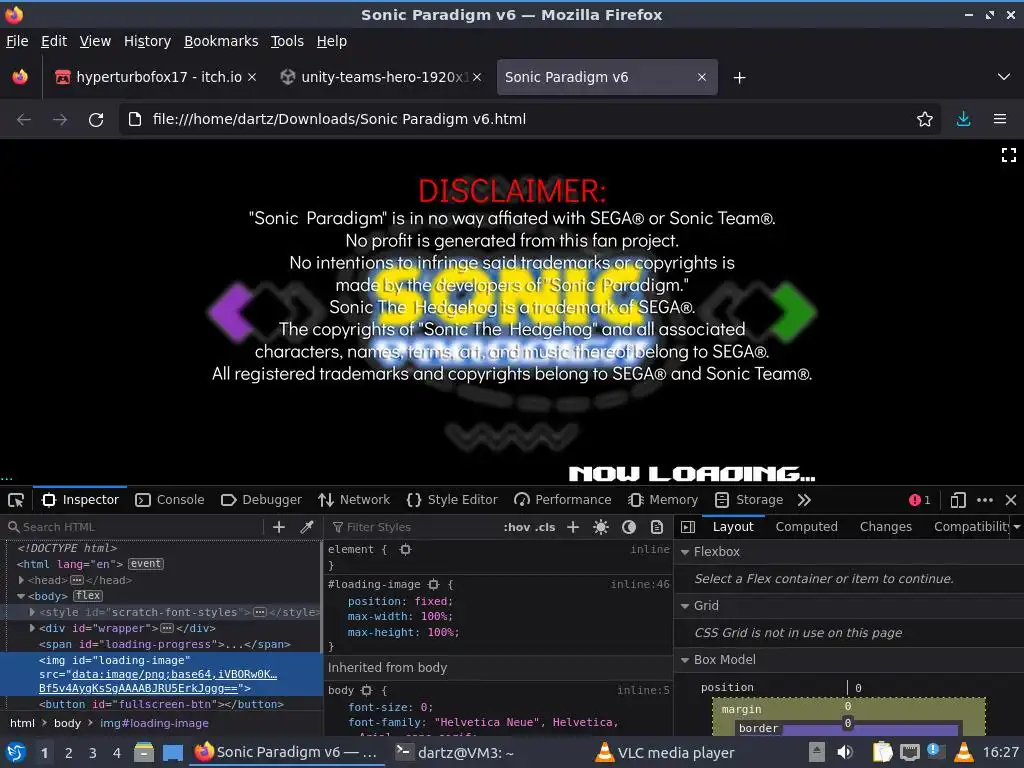This screenshot has height=768, width=1024.
Task: Focus the Search HTML field
Action: [x=134, y=527]
